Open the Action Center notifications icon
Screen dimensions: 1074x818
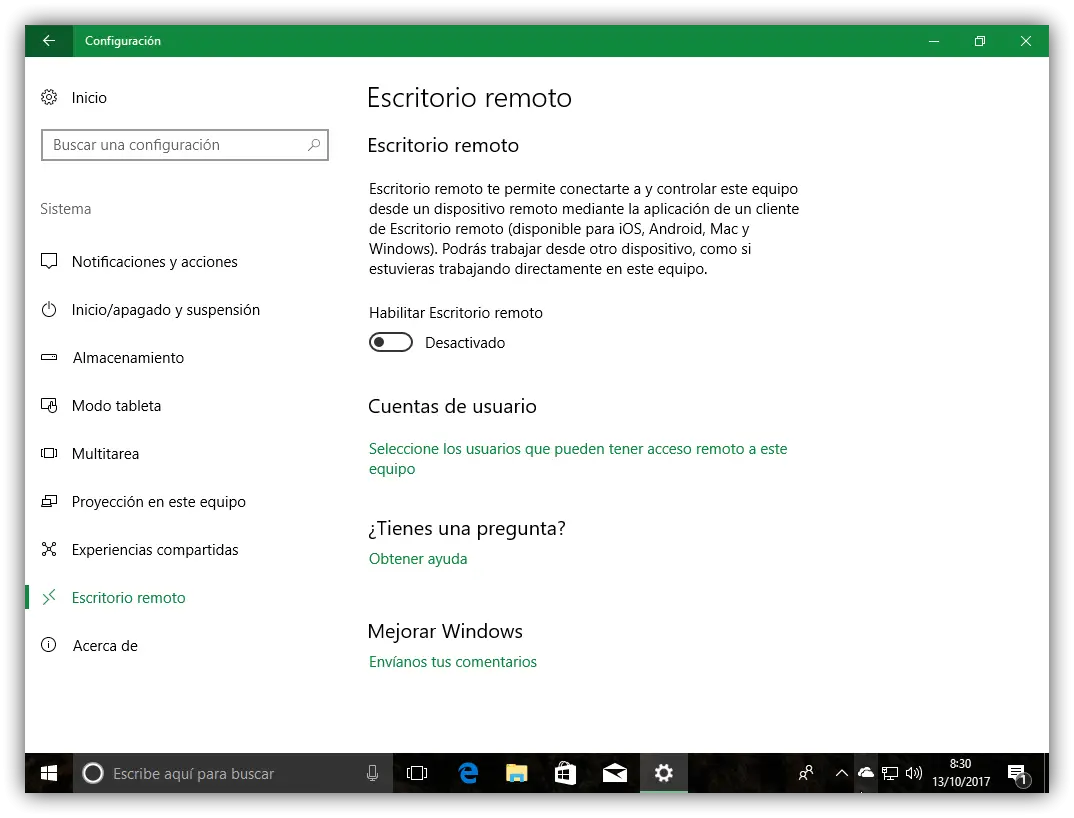(1019, 774)
